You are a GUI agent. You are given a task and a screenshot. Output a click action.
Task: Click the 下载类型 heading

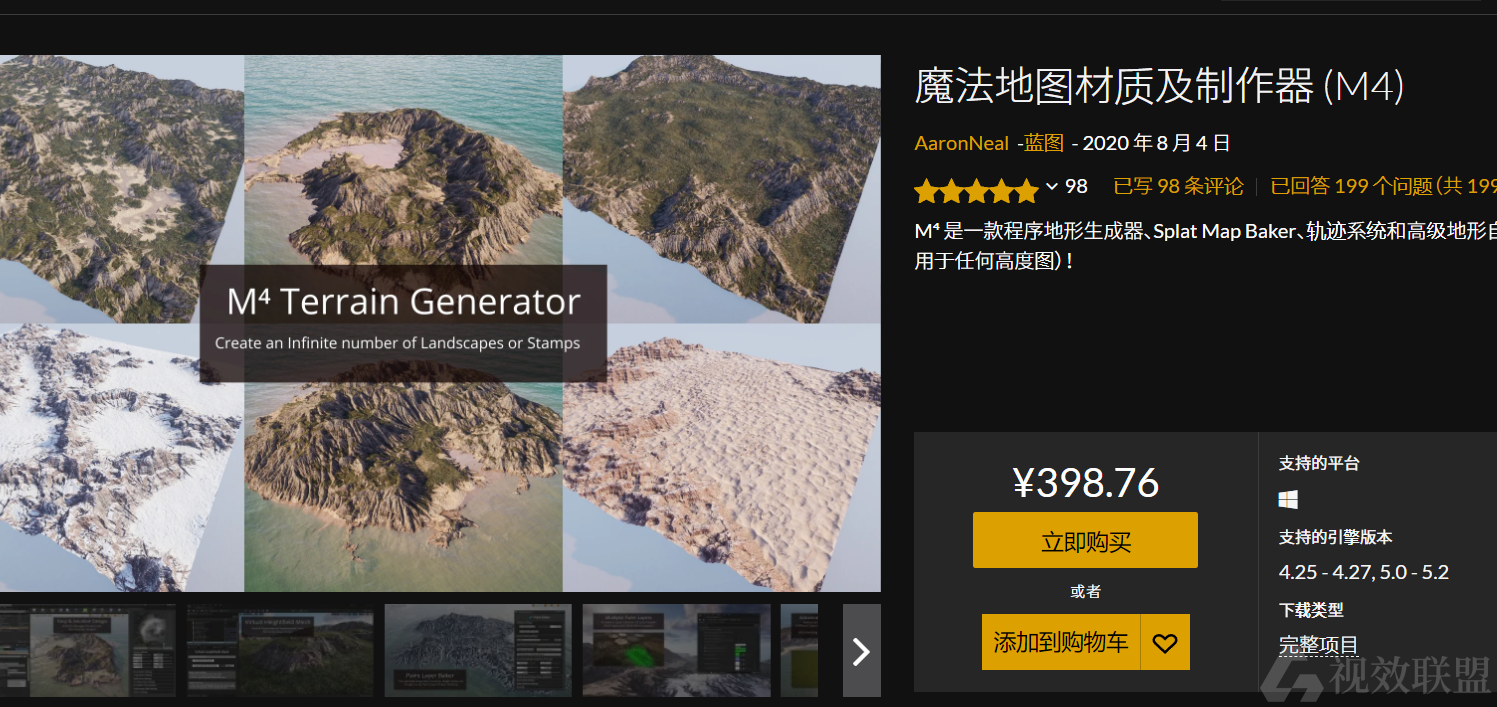[1311, 610]
